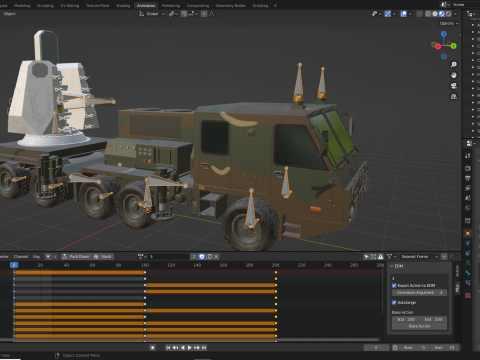
Task: Open viewport shading options dropdown
Action: pos(455,14)
